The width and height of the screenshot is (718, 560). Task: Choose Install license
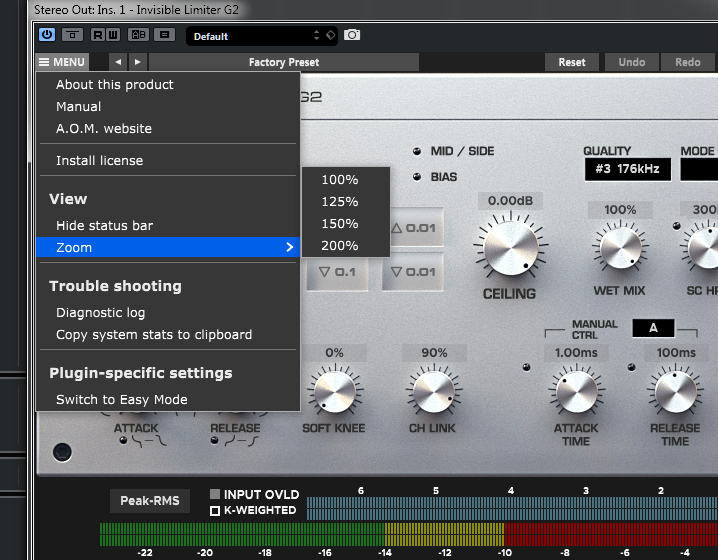tap(168, 161)
